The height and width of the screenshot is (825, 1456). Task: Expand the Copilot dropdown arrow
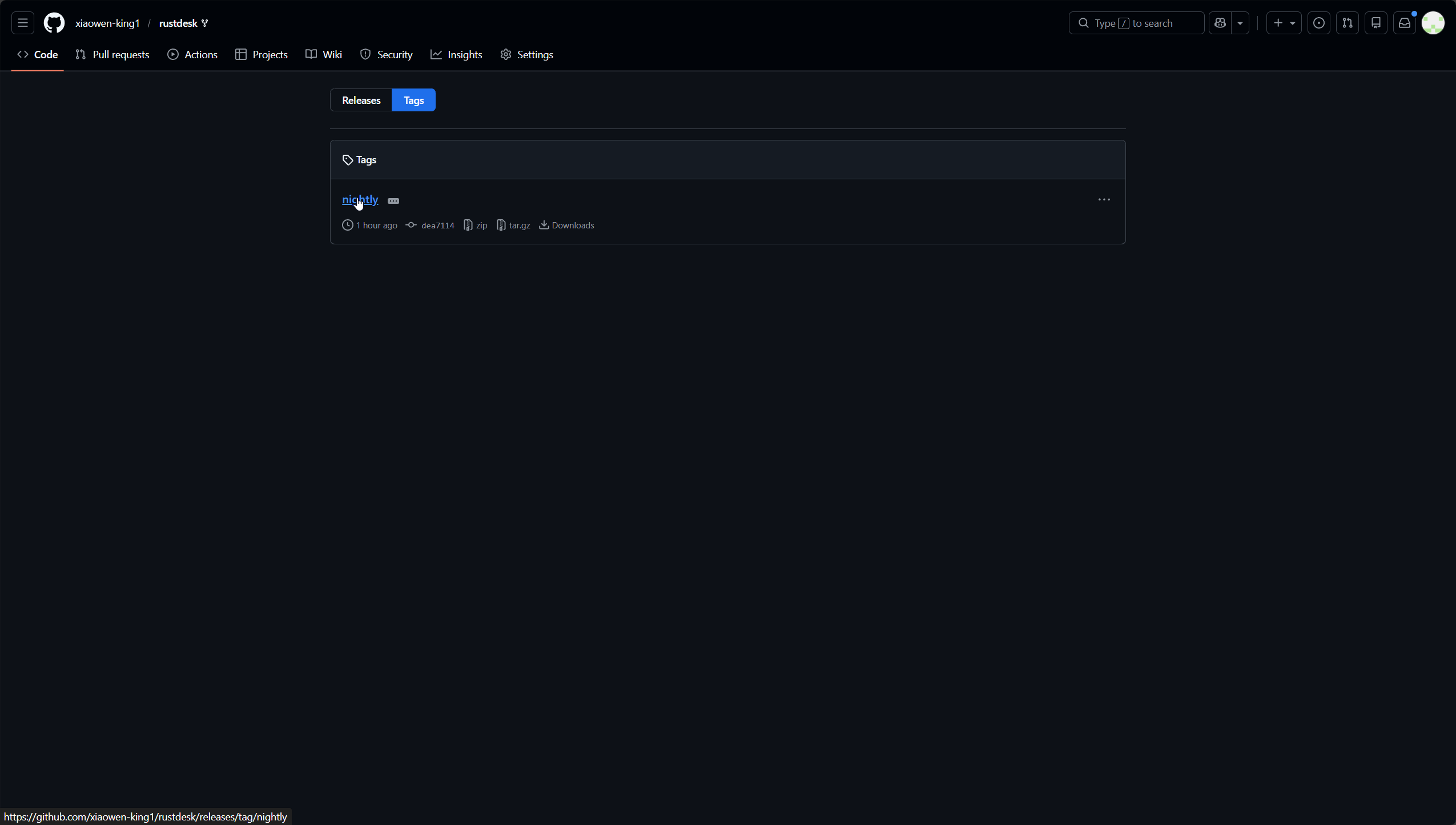[1240, 23]
